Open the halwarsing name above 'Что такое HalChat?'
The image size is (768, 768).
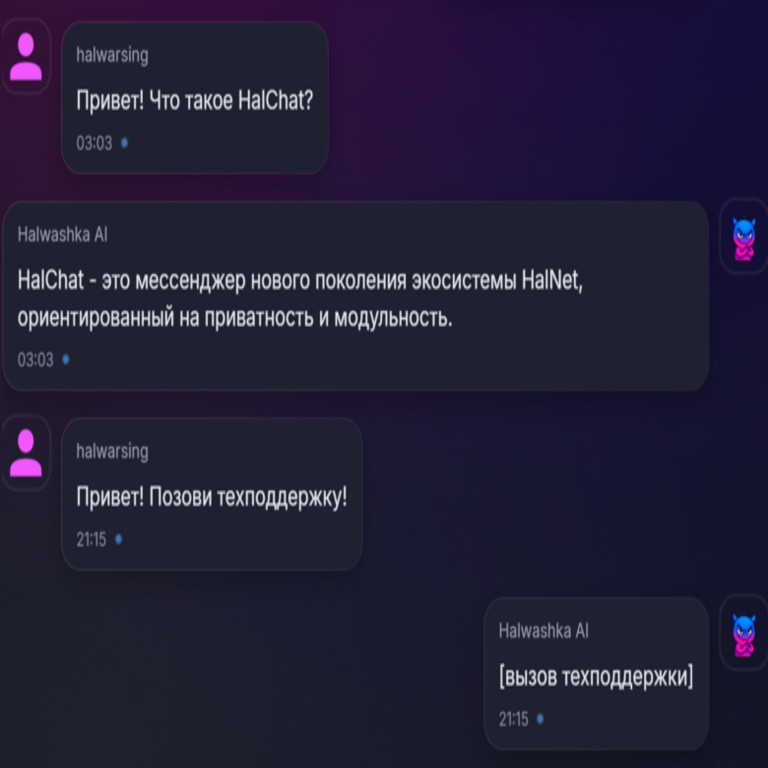click(x=112, y=55)
